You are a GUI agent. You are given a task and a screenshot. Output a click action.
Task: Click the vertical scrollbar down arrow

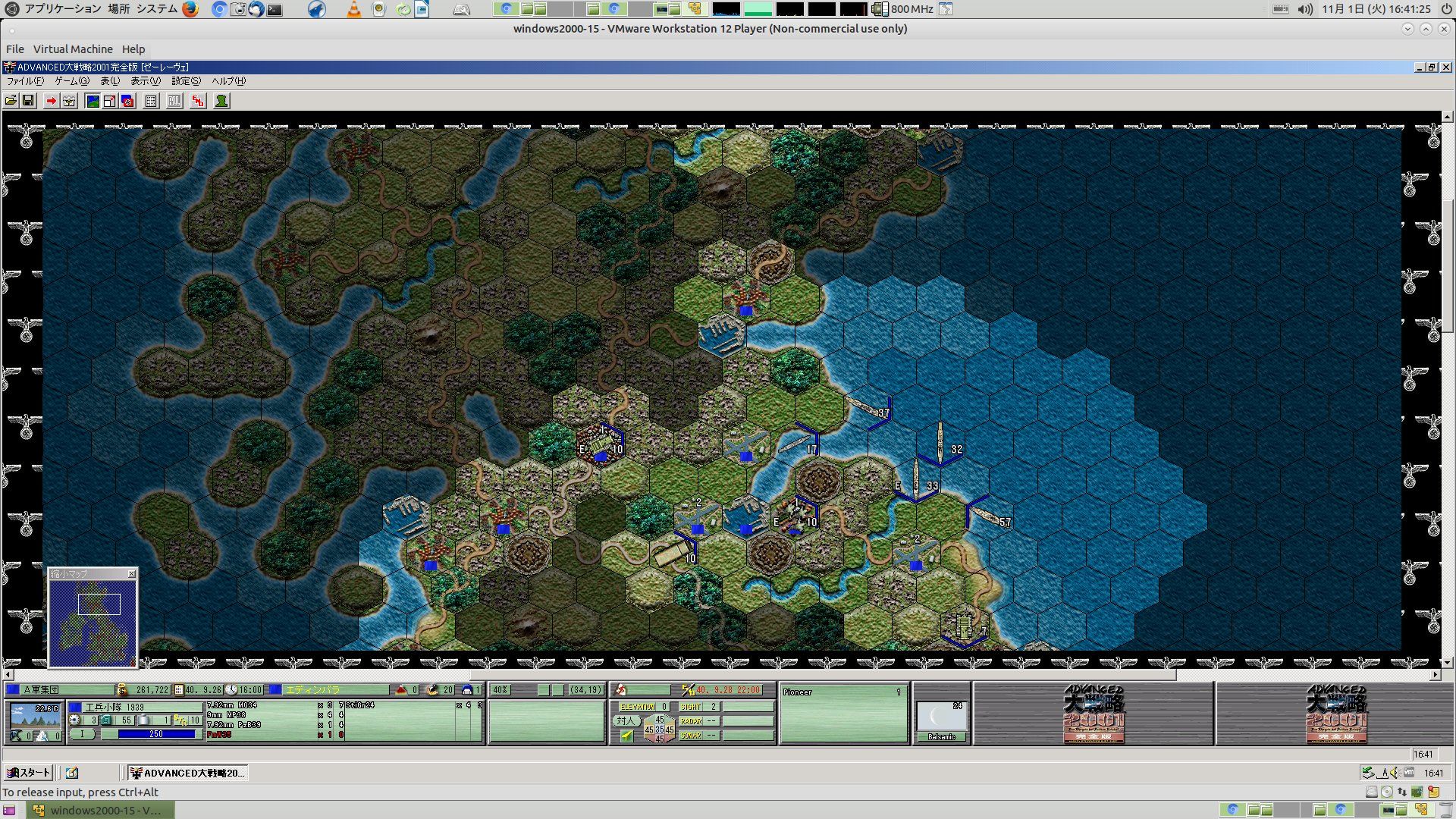pos(1448,662)
